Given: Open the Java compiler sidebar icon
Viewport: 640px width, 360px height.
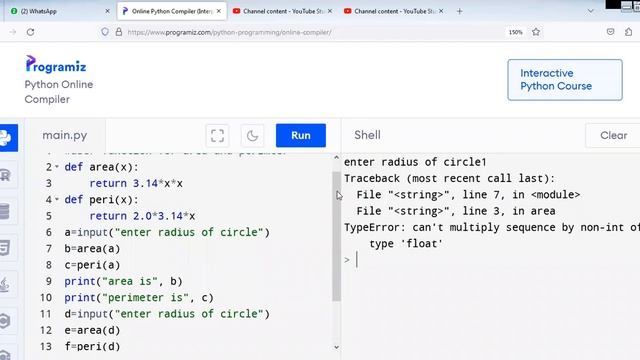Looking at the screenshot, I should 5,284.
